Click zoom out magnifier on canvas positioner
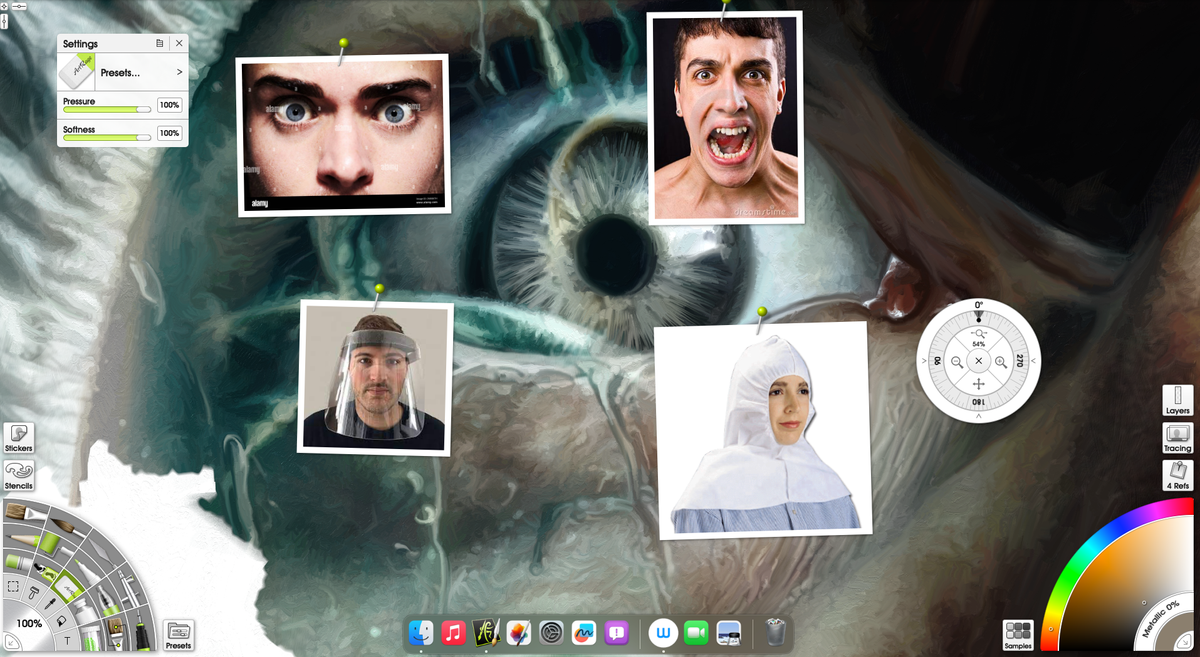The image size is (1200, 657). 957,361
